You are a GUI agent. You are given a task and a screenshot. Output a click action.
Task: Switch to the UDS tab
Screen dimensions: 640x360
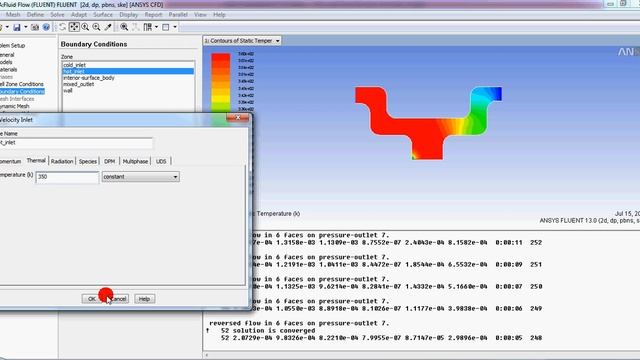tap(161, 161)
